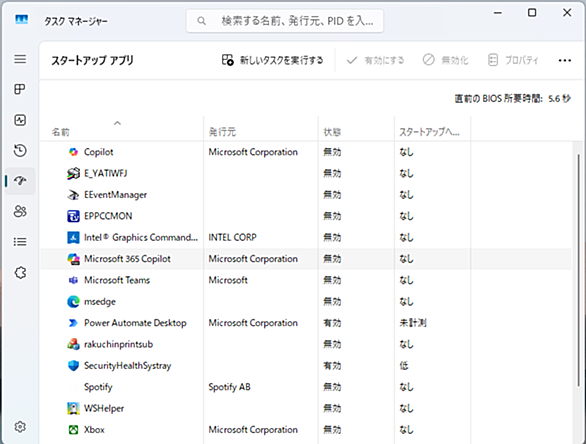Open the Processes page icon
Viewport: 586px width, 444px height.
[x=20, y=89]
